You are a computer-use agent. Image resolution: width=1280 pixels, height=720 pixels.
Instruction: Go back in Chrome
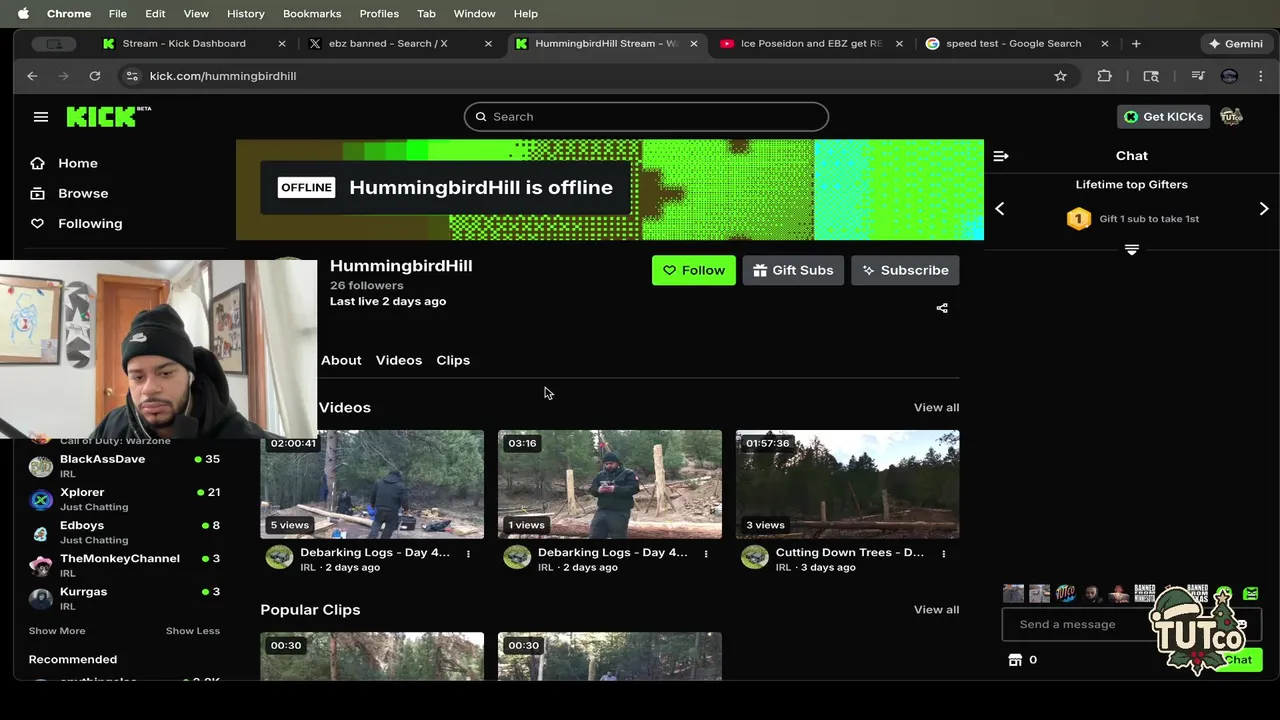coord(32,76)
